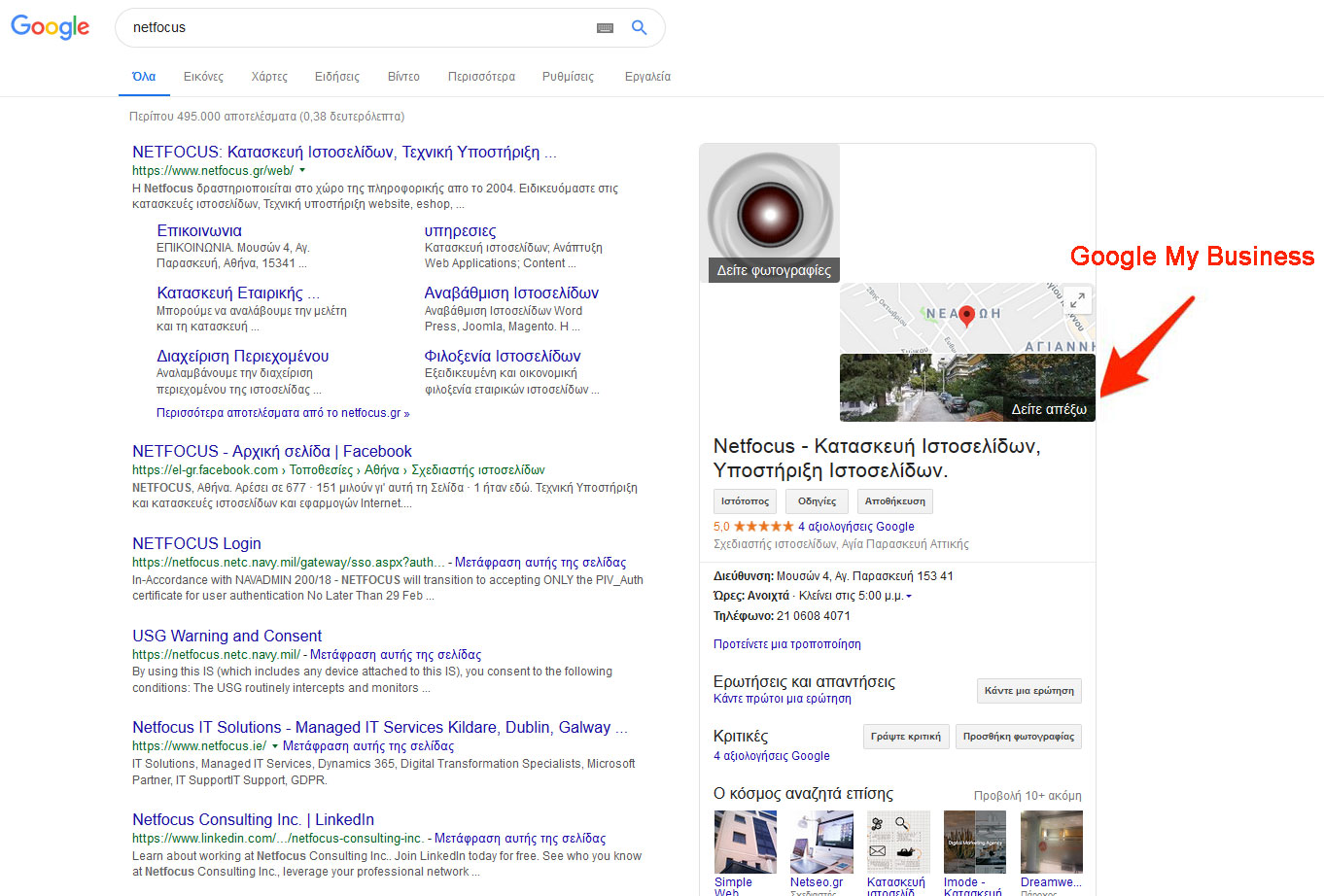Open the on-screen keyboard icon in search box
Viewport: 1324px width, 896px height.
(x=605, y=28)
